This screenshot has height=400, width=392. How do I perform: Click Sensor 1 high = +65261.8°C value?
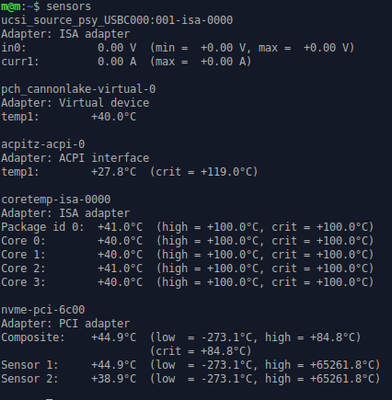coord(323,365)
